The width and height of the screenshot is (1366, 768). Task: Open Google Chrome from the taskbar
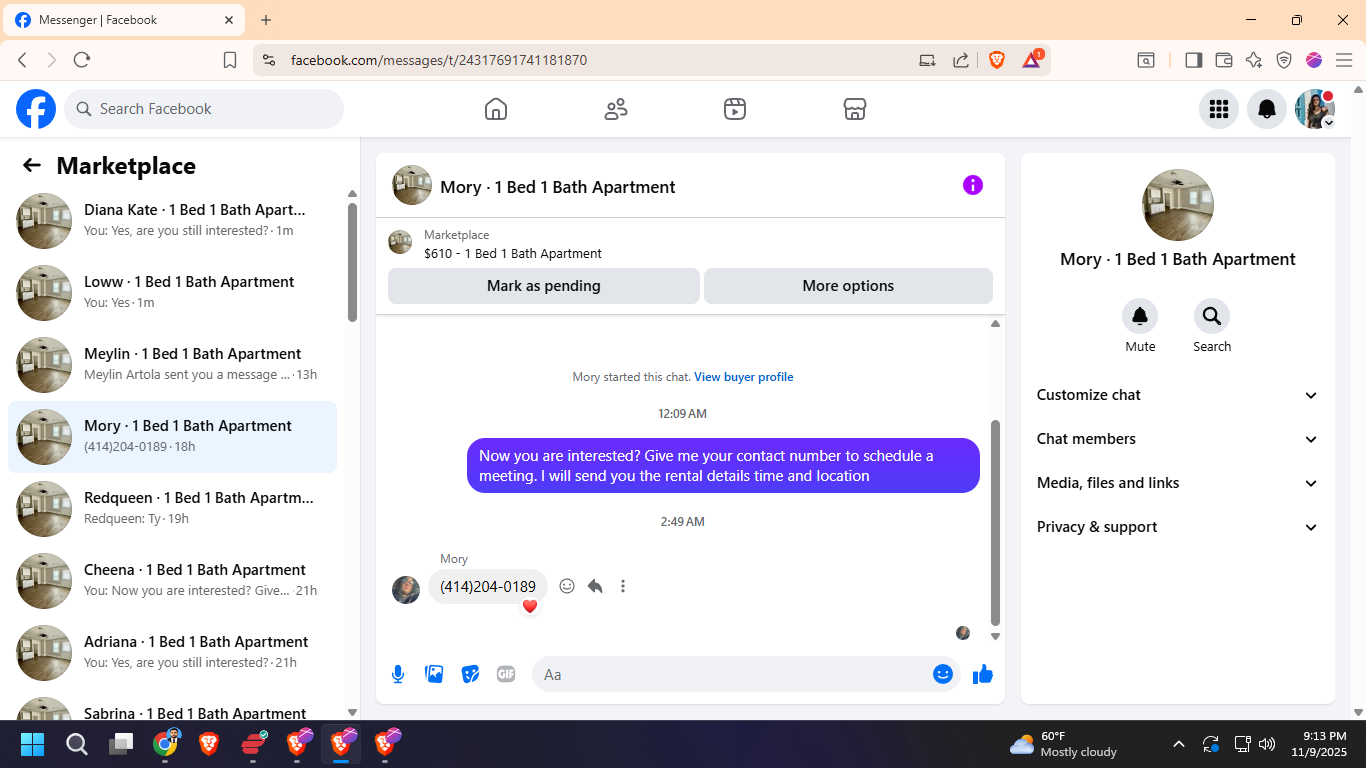pyautogui.click(x=165, y=744)
